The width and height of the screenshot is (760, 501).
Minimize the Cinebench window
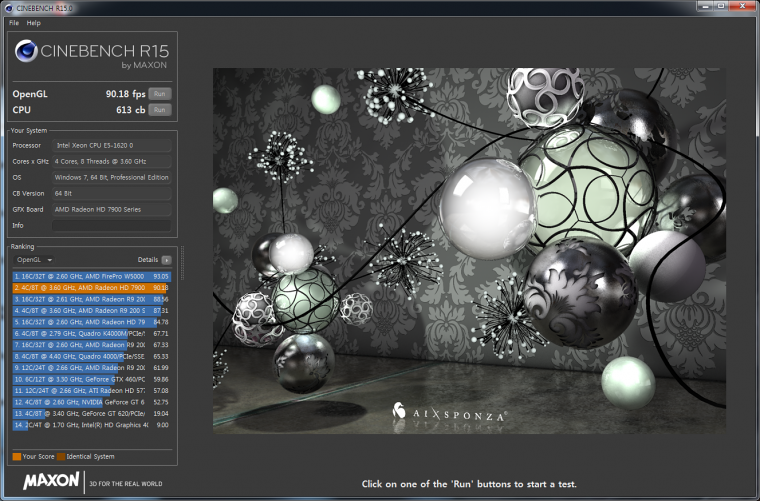coord(706,6)
